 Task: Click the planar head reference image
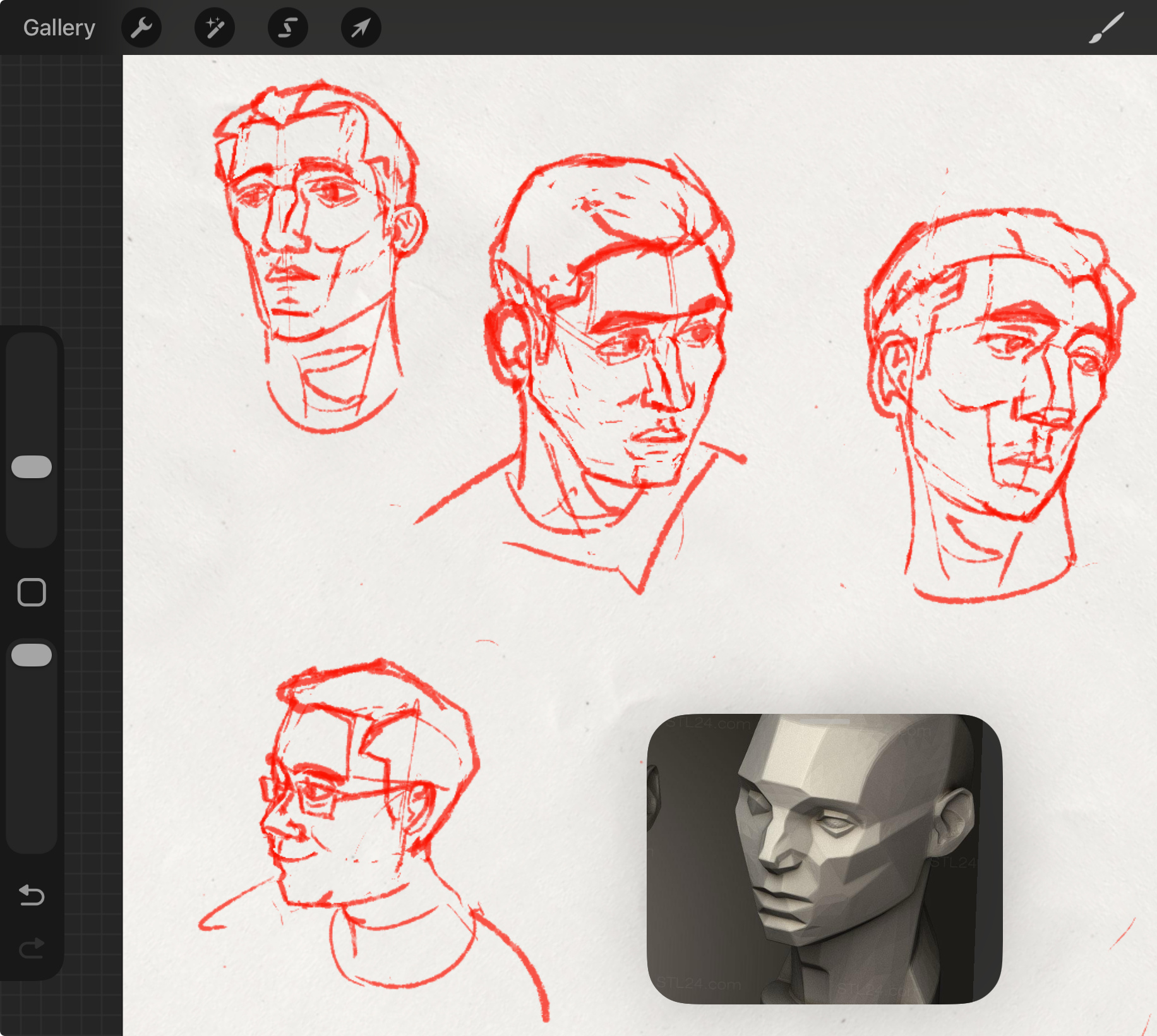(824, 858)
